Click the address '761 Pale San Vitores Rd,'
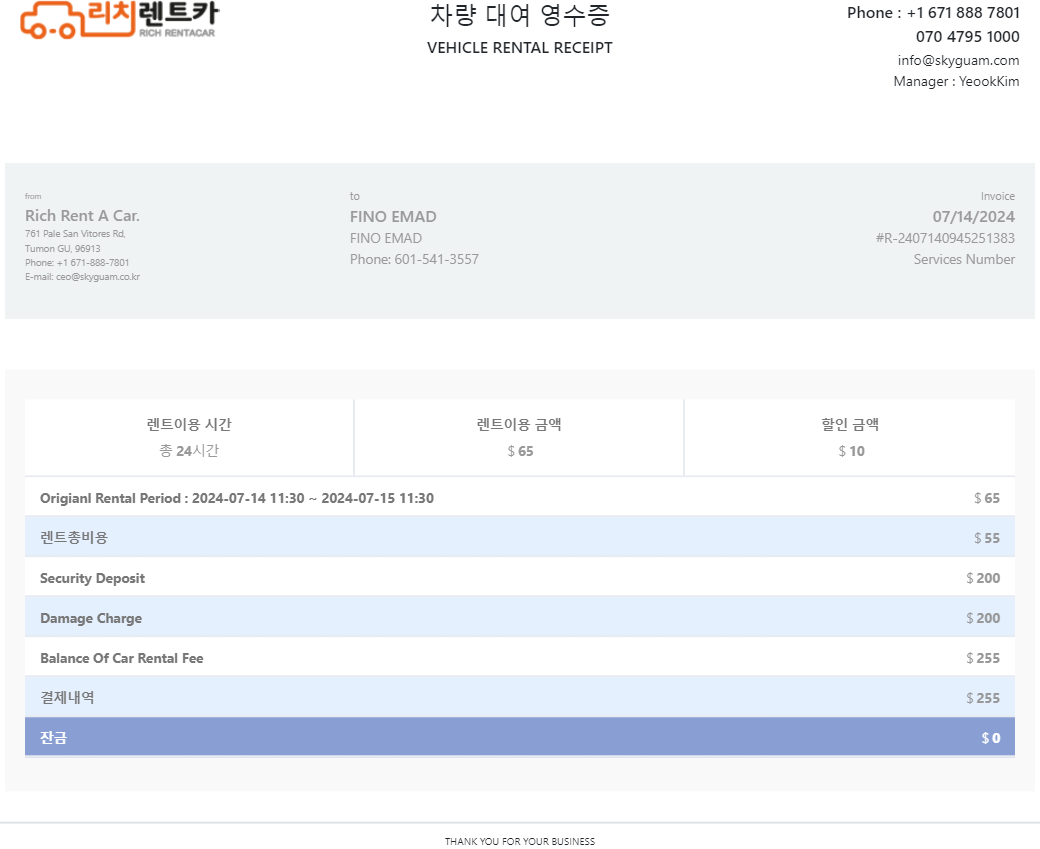This screenshot has width=1040, height=849. (x=75, y=233)
